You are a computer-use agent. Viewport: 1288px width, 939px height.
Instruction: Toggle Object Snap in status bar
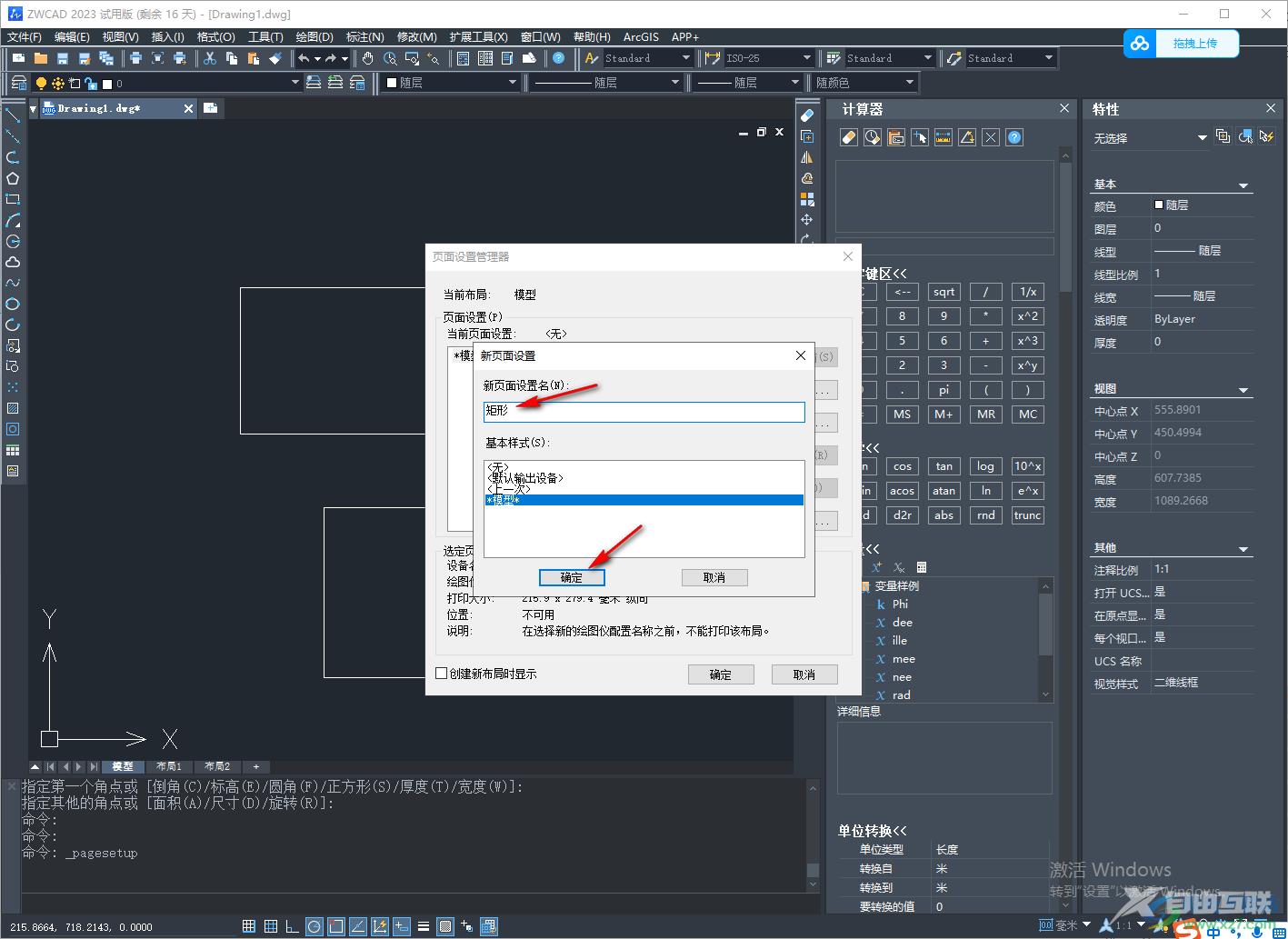tap(336, 926)
